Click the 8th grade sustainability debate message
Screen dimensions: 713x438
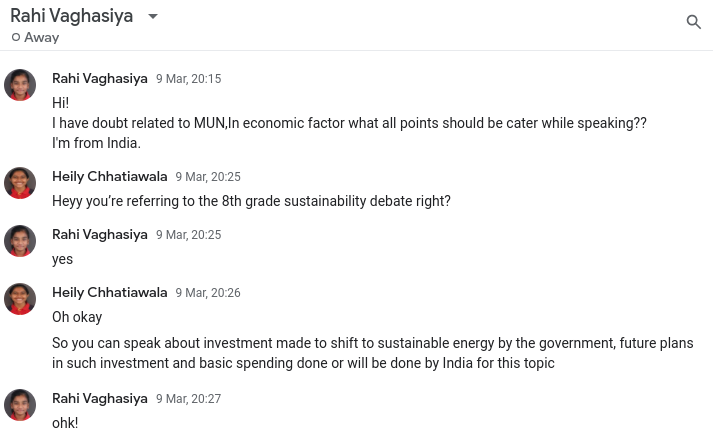point(251,201)
